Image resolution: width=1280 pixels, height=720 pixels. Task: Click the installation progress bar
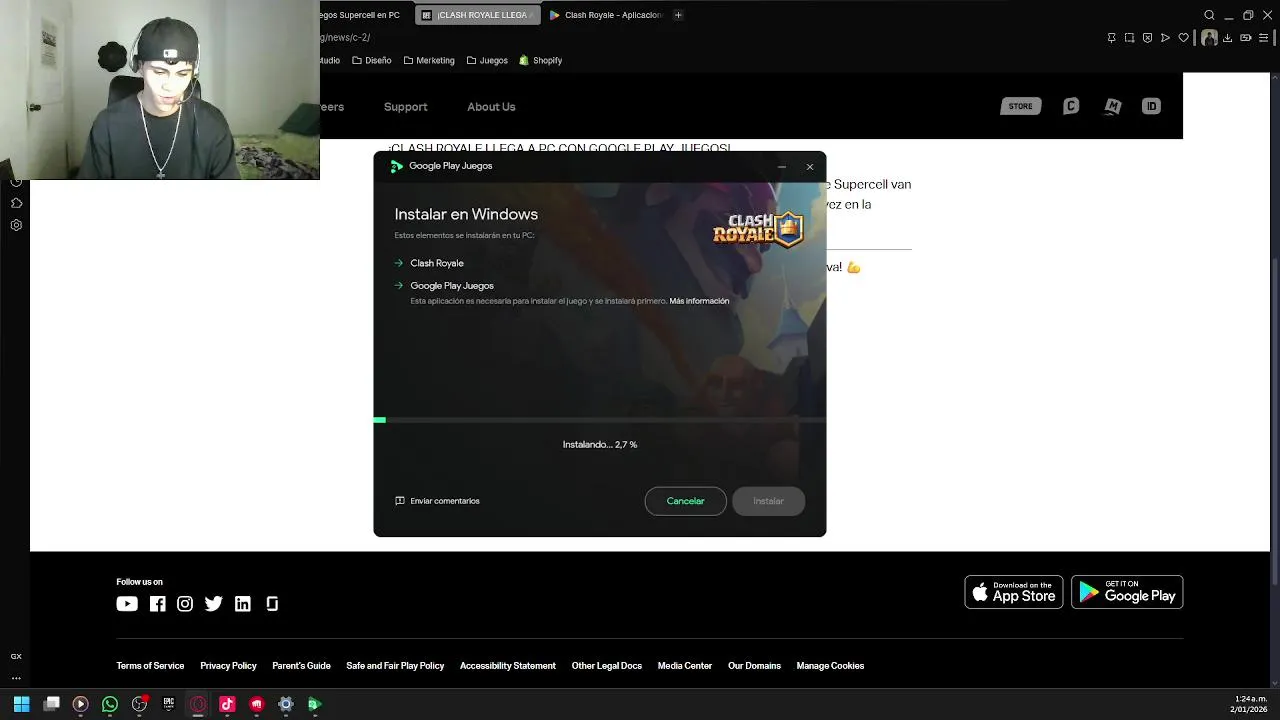(x=600, y=420)
